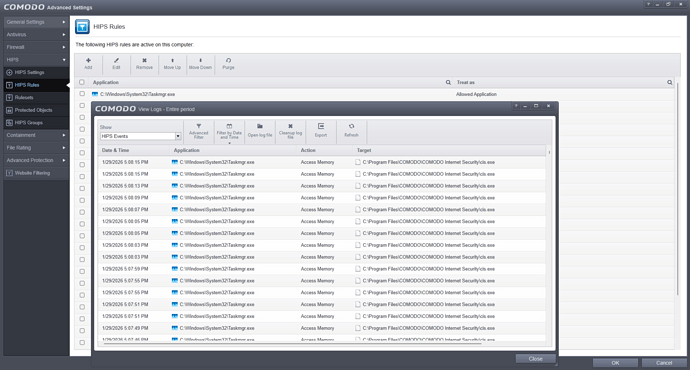Open HIPS Settings in the sidebar

pyautogui.click(x=36, y=72)
